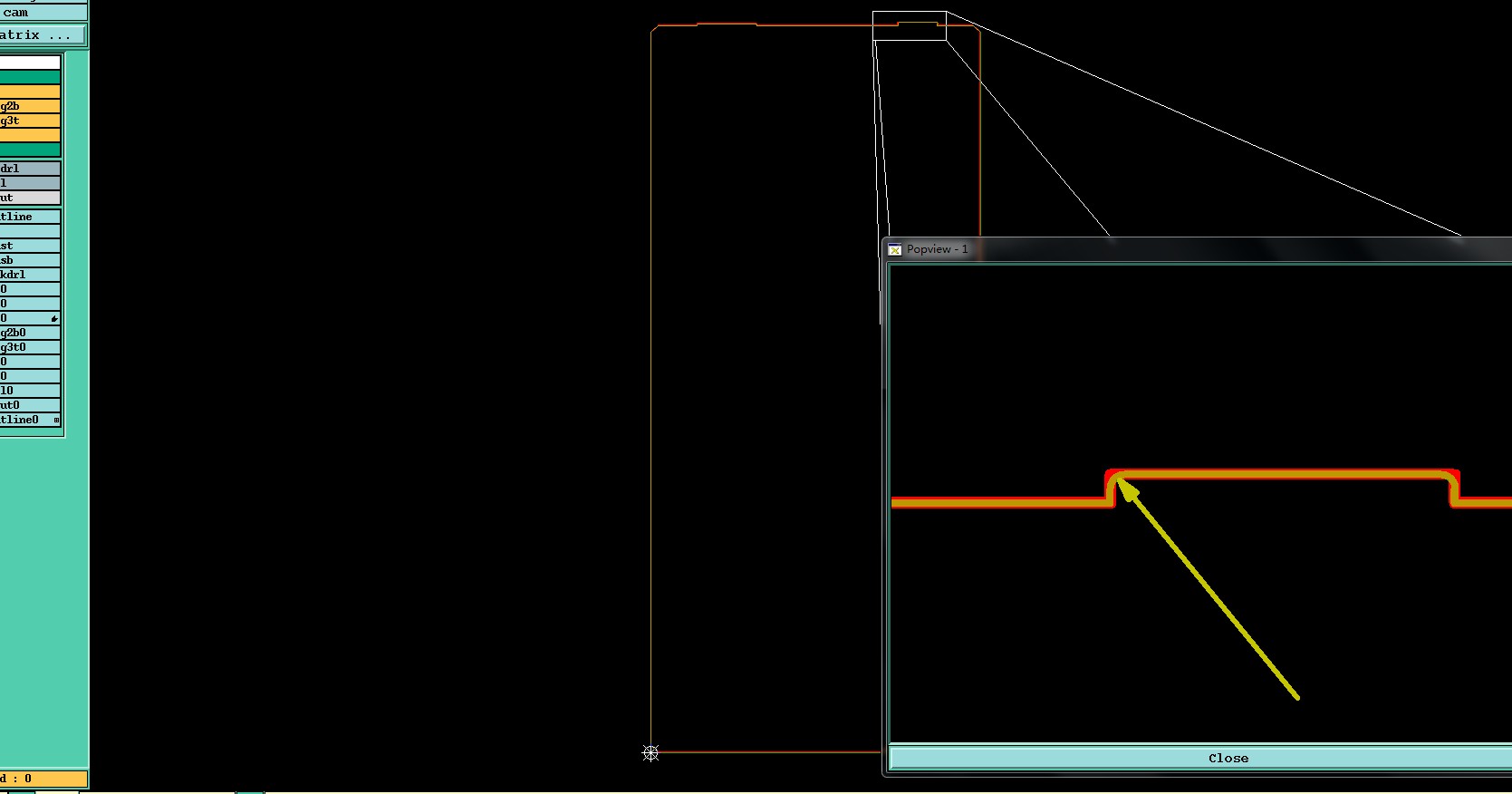Select the kdrl layer row

coord(30,275)
